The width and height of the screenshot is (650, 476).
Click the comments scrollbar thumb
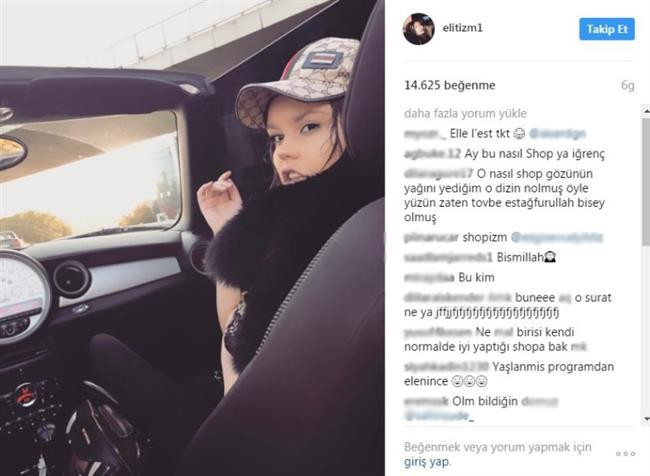[x=646, y=181]
